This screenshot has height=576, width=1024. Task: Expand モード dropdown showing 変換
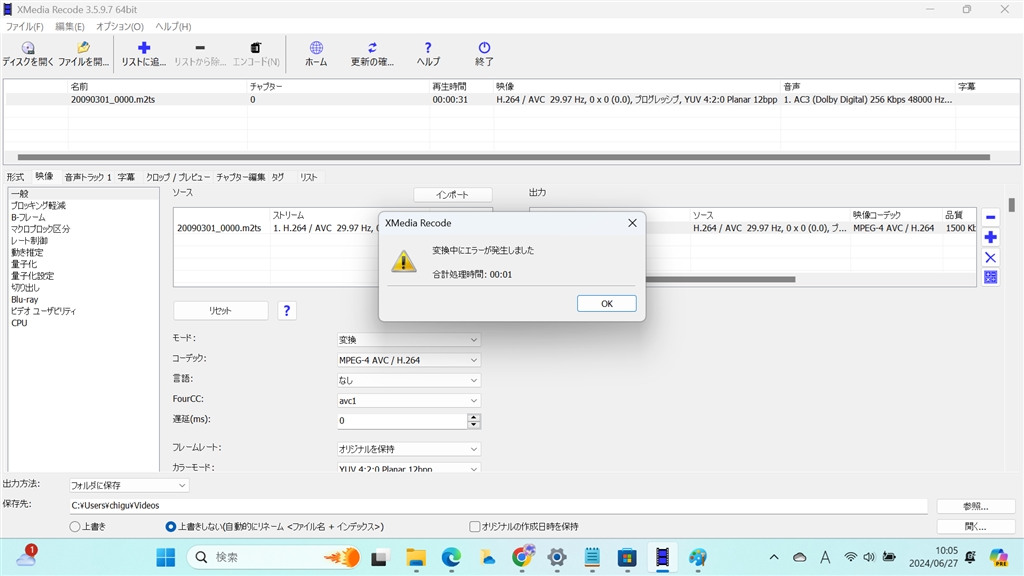pos(409,340)
